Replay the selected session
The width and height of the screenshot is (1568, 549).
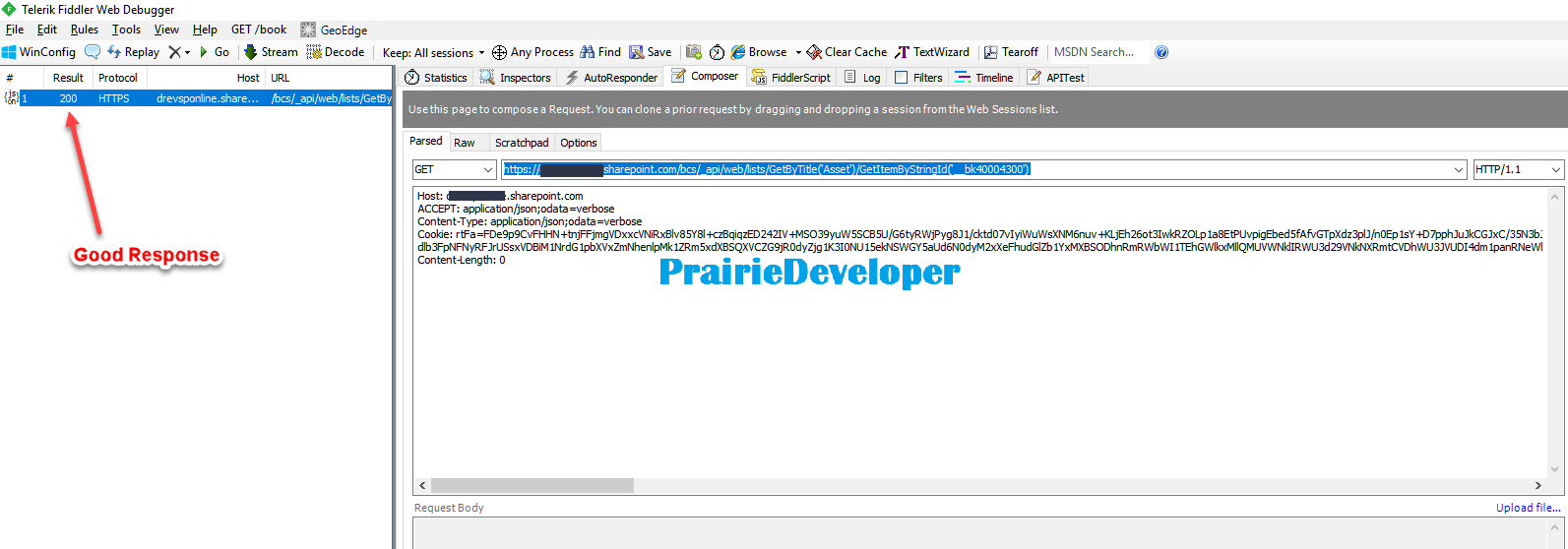click(x=133, y=52)
